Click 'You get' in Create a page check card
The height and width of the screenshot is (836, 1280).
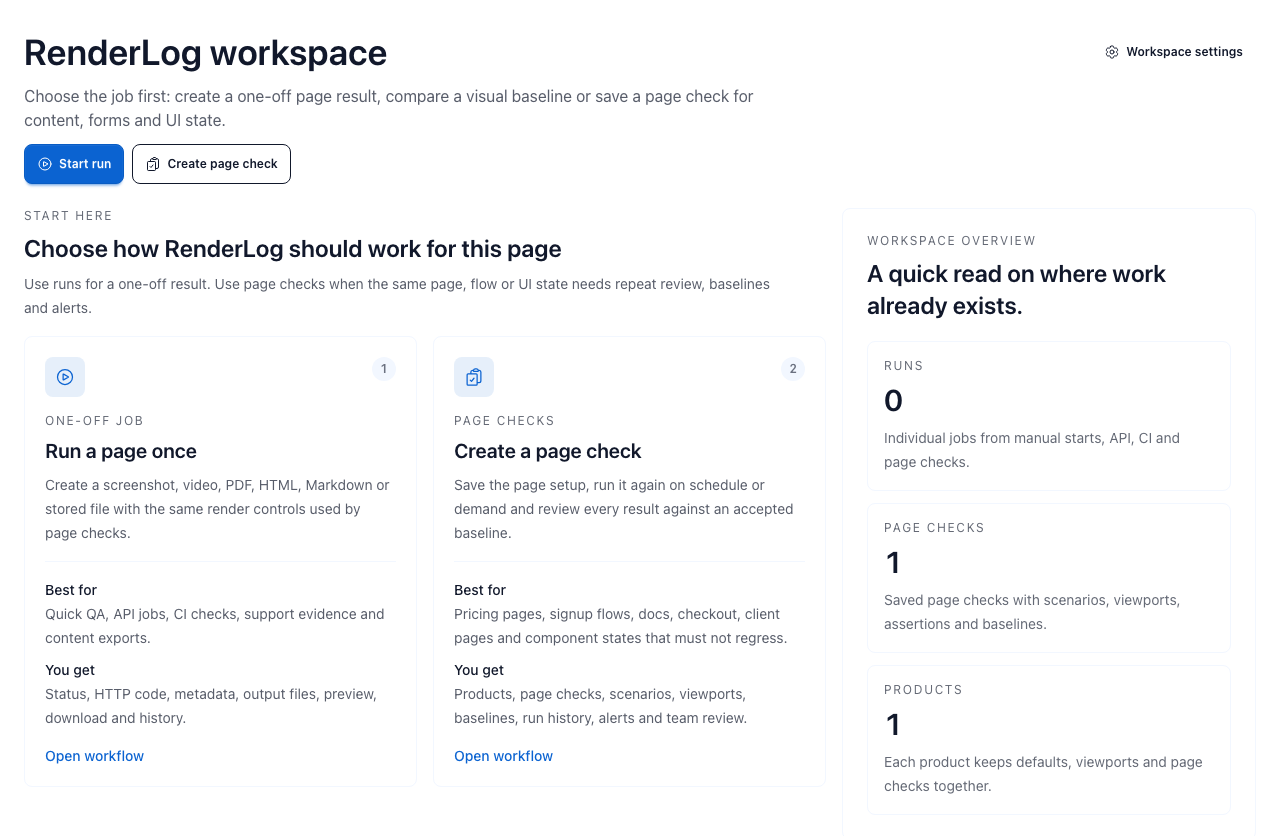point(479,670)
